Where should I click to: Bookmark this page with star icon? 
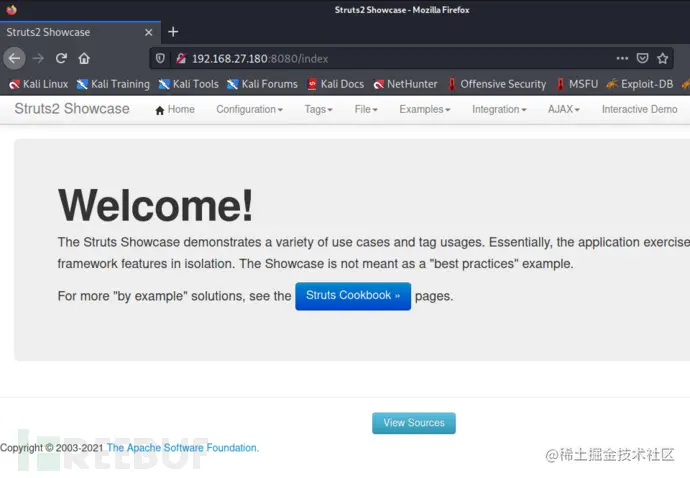[663, 58]
